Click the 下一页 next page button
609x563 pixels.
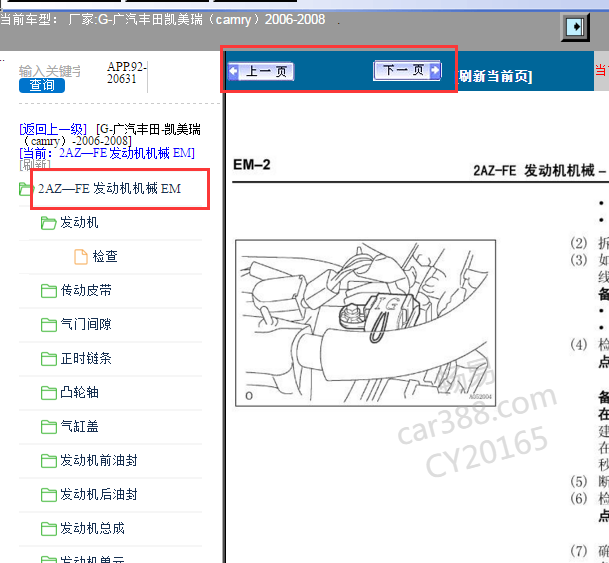tap(407, 70)
